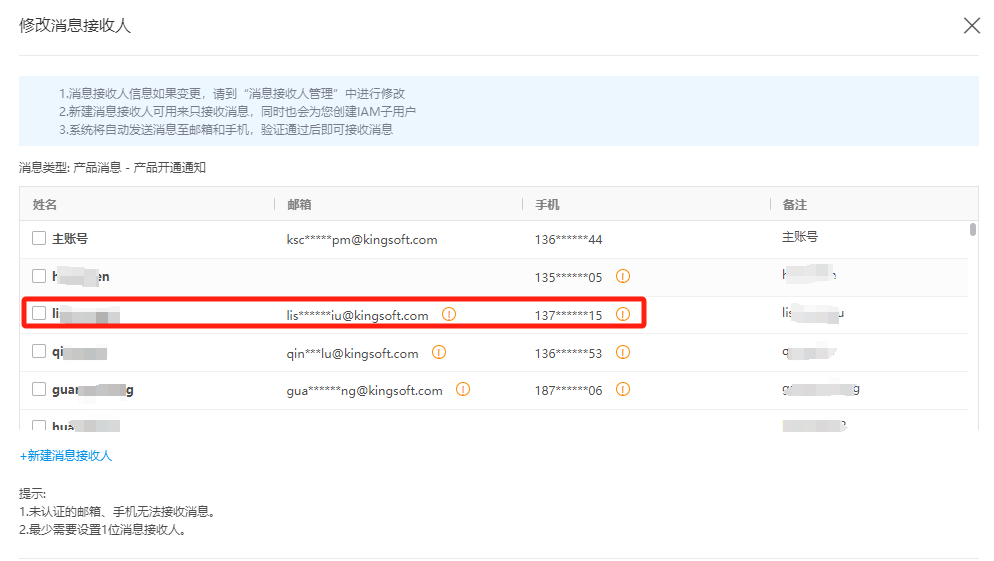Image resolution: width=994 pixels, height=561 pixels.
Task: Click warning icon beside phone 135******05
Action: pos(623,276)
